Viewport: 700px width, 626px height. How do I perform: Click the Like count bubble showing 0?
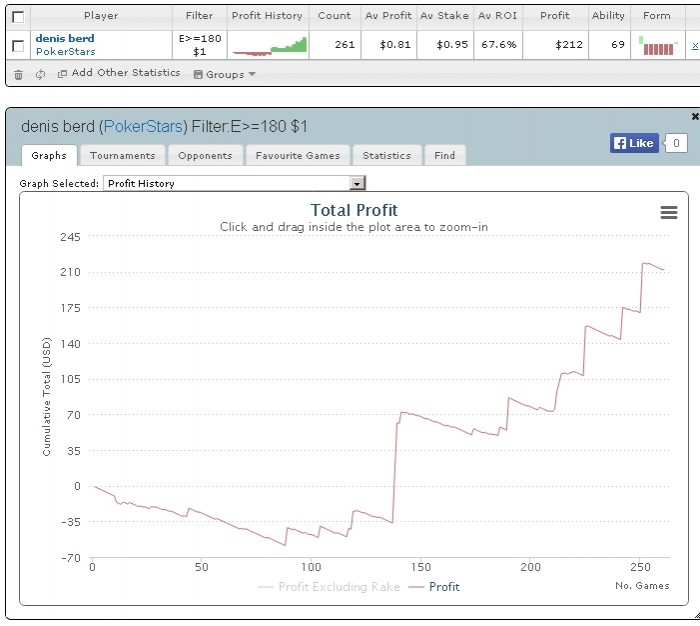[676, 143]
